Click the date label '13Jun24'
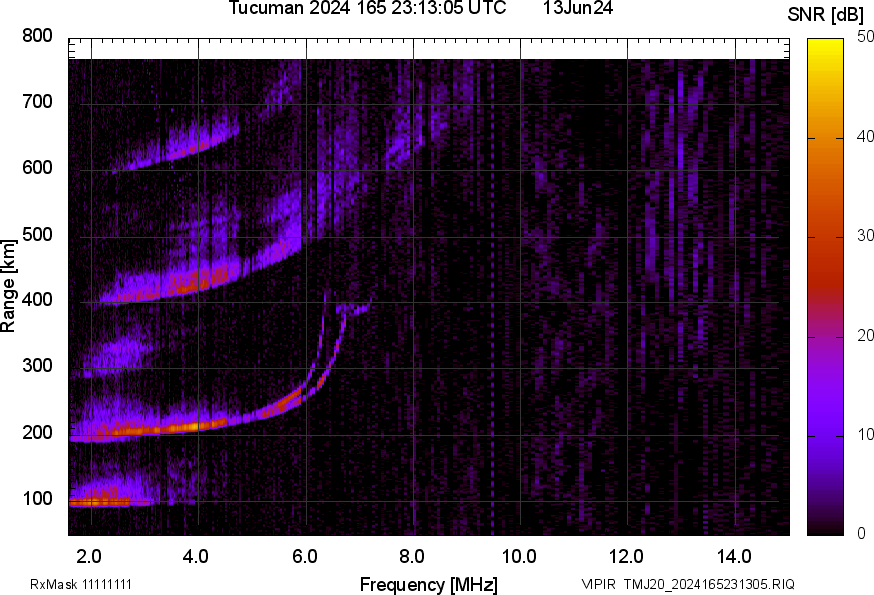Viewport: 874px width, 595px height. pos(578,8)
